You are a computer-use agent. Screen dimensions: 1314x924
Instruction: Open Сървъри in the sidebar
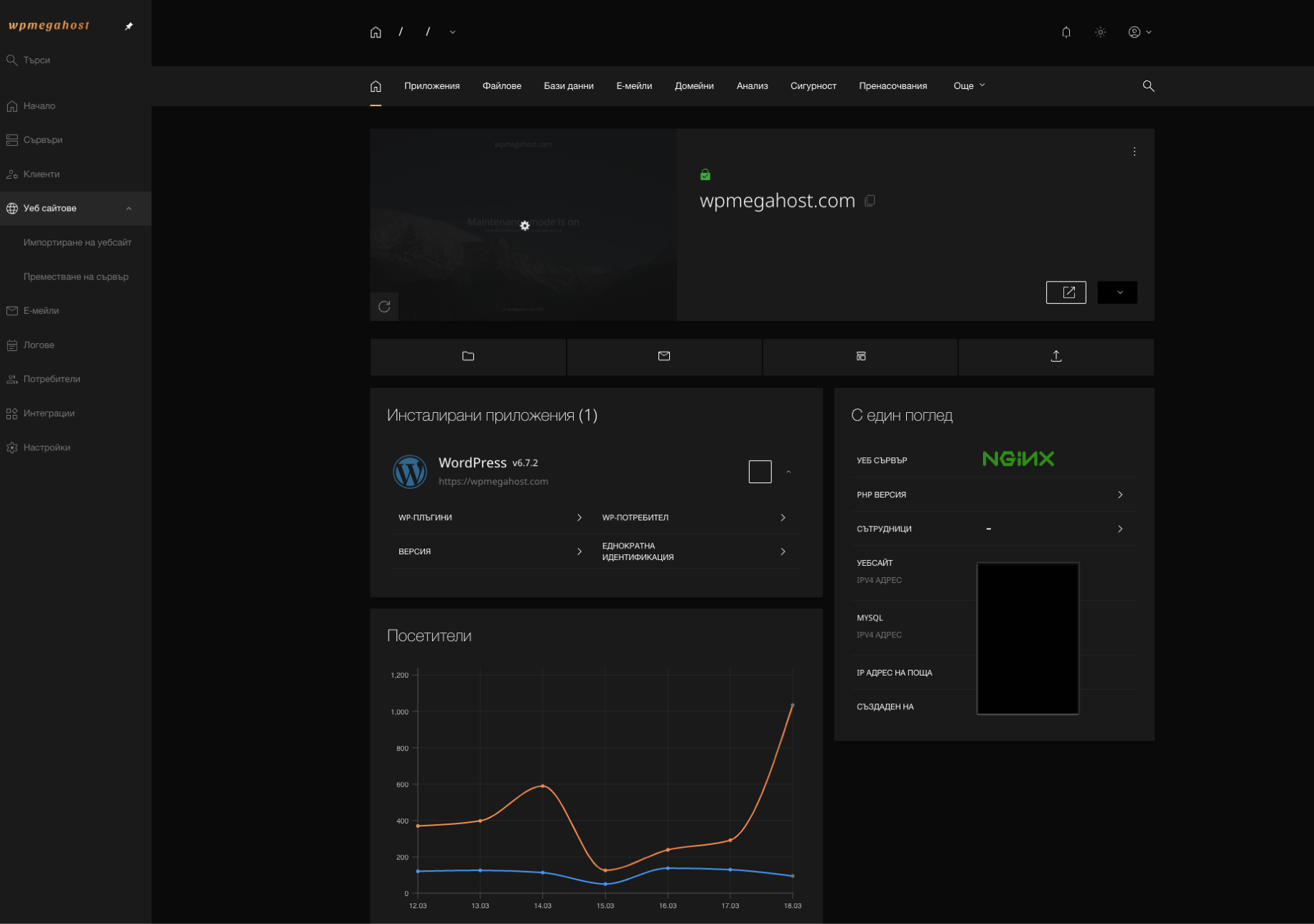click(75, 140)
